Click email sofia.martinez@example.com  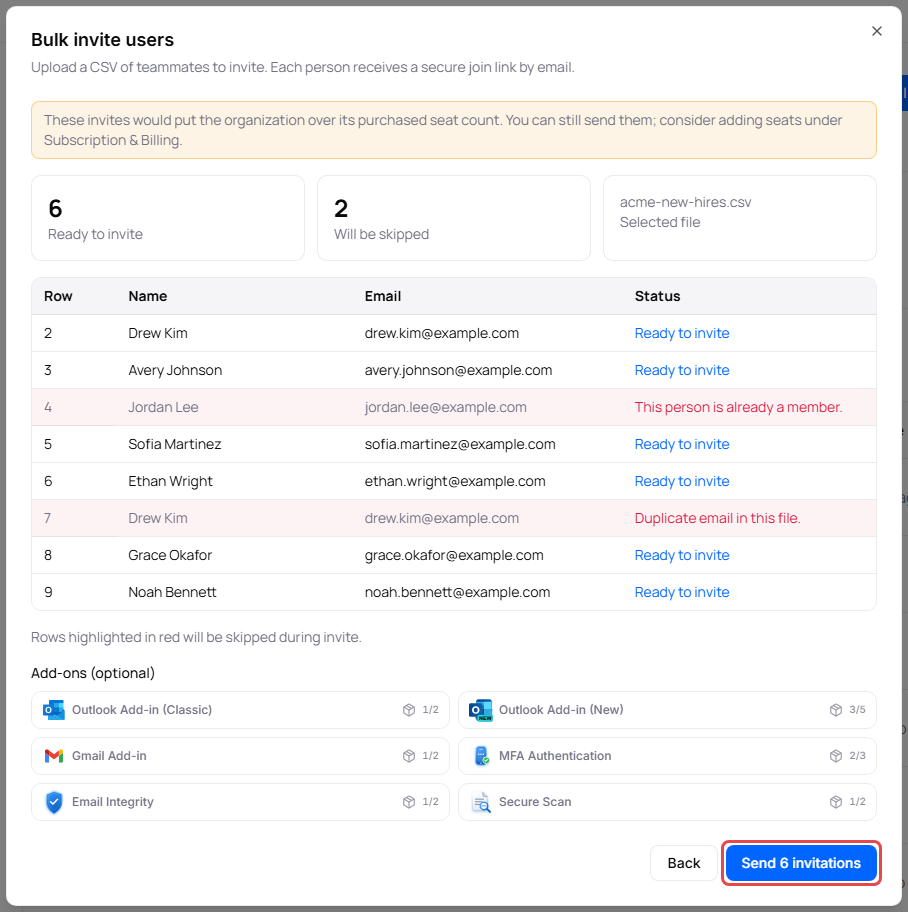[460, 444]
